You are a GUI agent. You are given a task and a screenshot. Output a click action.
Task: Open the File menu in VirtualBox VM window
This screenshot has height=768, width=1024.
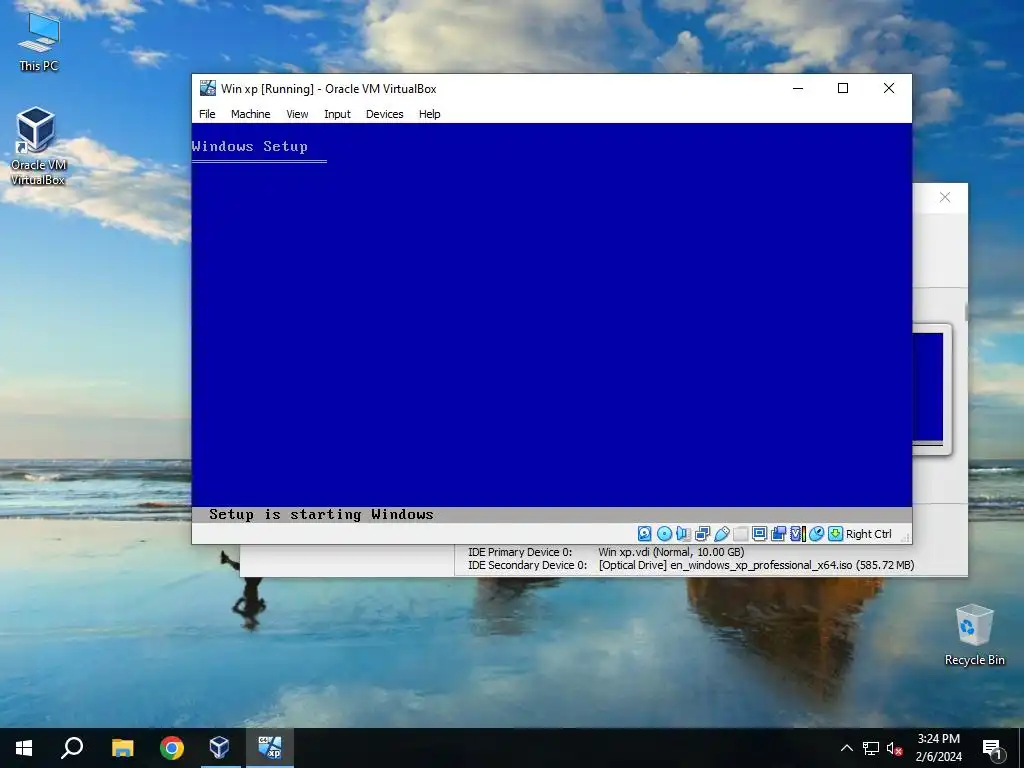(x=207, y=114)
